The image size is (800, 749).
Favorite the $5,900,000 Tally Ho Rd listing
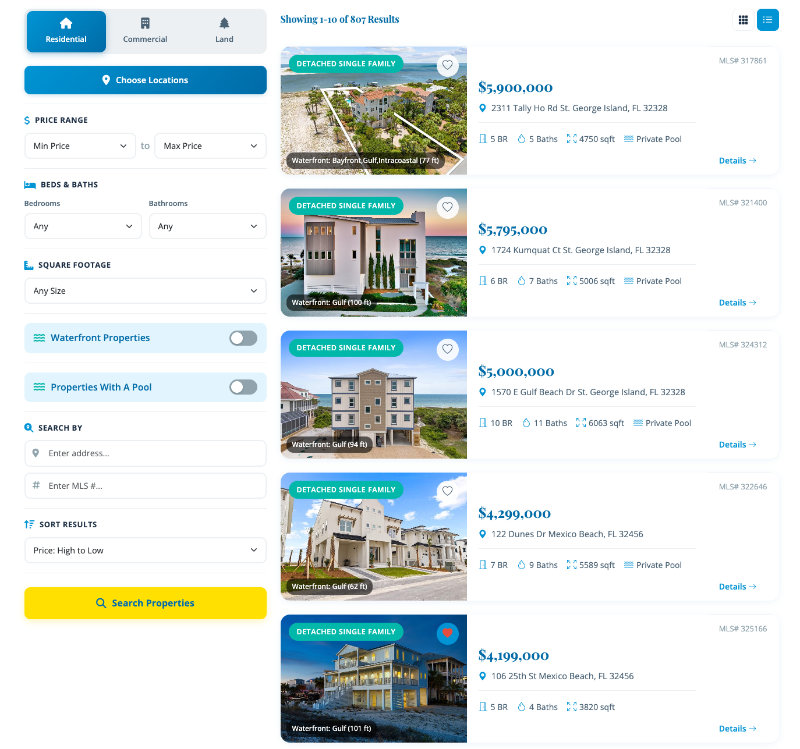448,65
